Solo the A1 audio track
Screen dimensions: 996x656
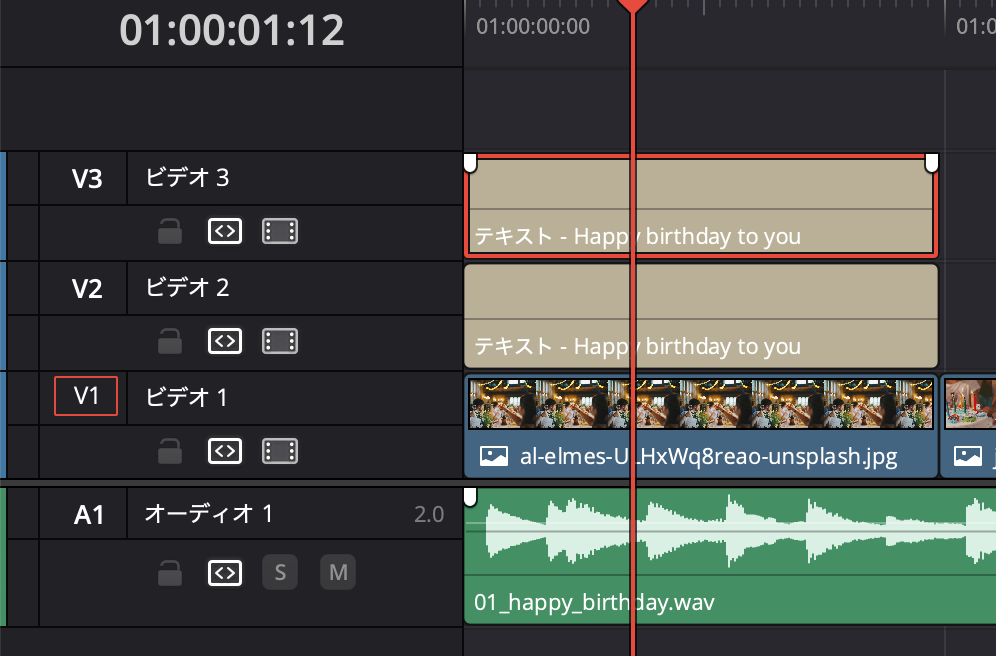tap(280, 573)
